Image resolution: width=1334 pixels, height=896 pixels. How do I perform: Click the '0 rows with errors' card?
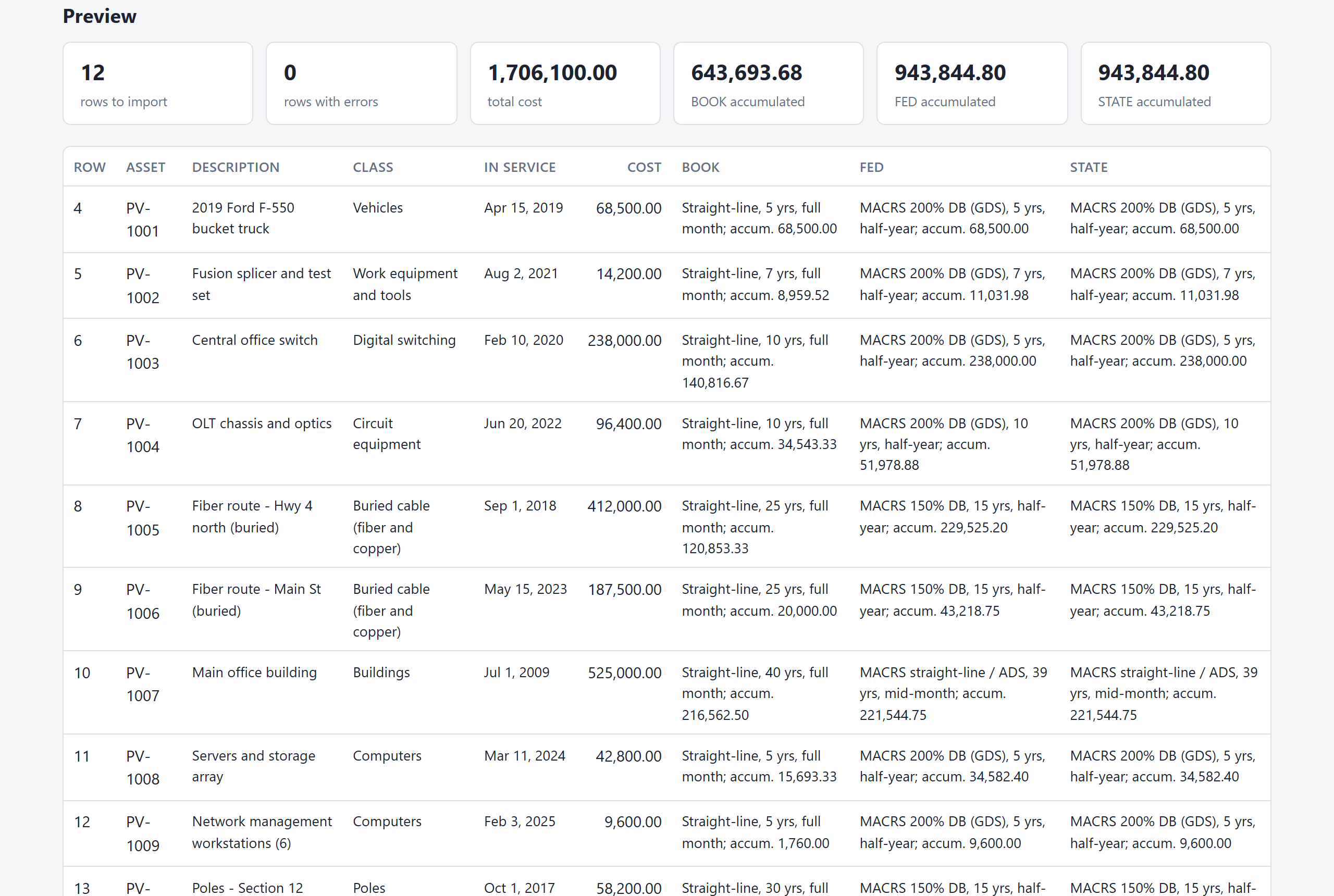coord(361,83)
